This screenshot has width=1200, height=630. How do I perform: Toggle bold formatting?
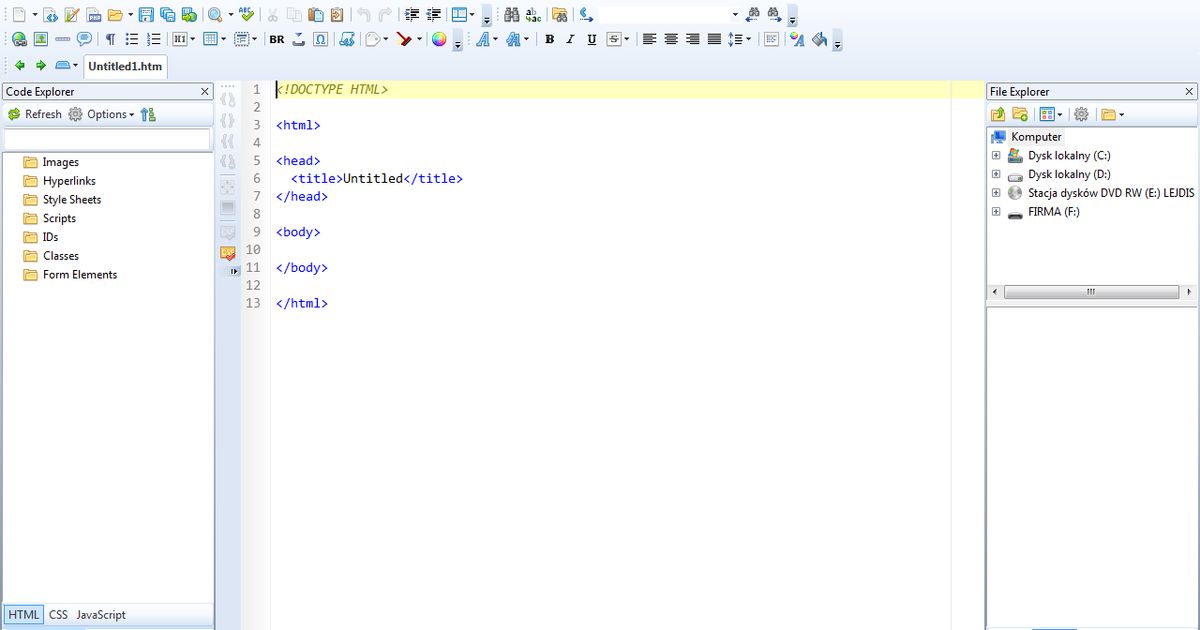tap(549, 39)
